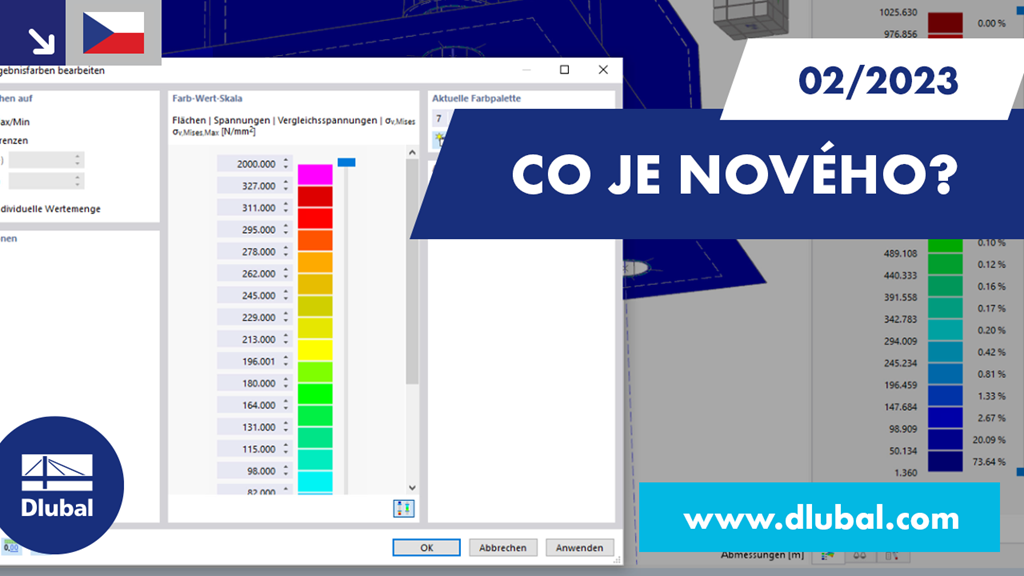The image size is (1024, 576).
Task: Click the OK button
Action: click(x=426, y=547)
